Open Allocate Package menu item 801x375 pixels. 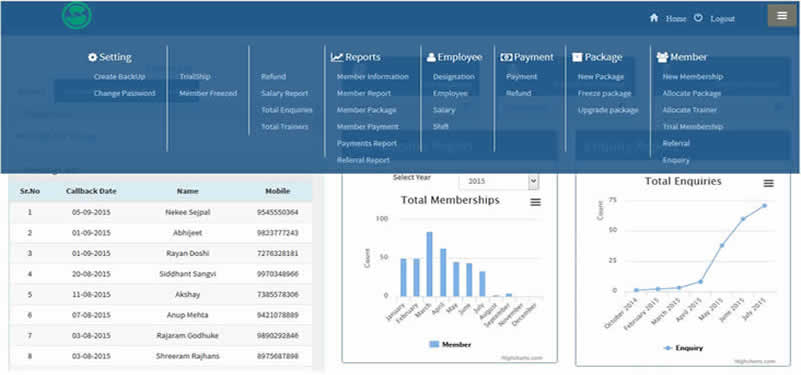[x=692, y=93]
